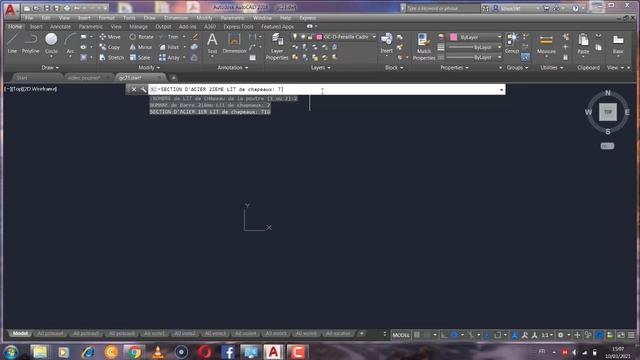The width and height of the screenshot is (640, 360).
Task: Click the Measure utility
Action: (x=546, y=43)
